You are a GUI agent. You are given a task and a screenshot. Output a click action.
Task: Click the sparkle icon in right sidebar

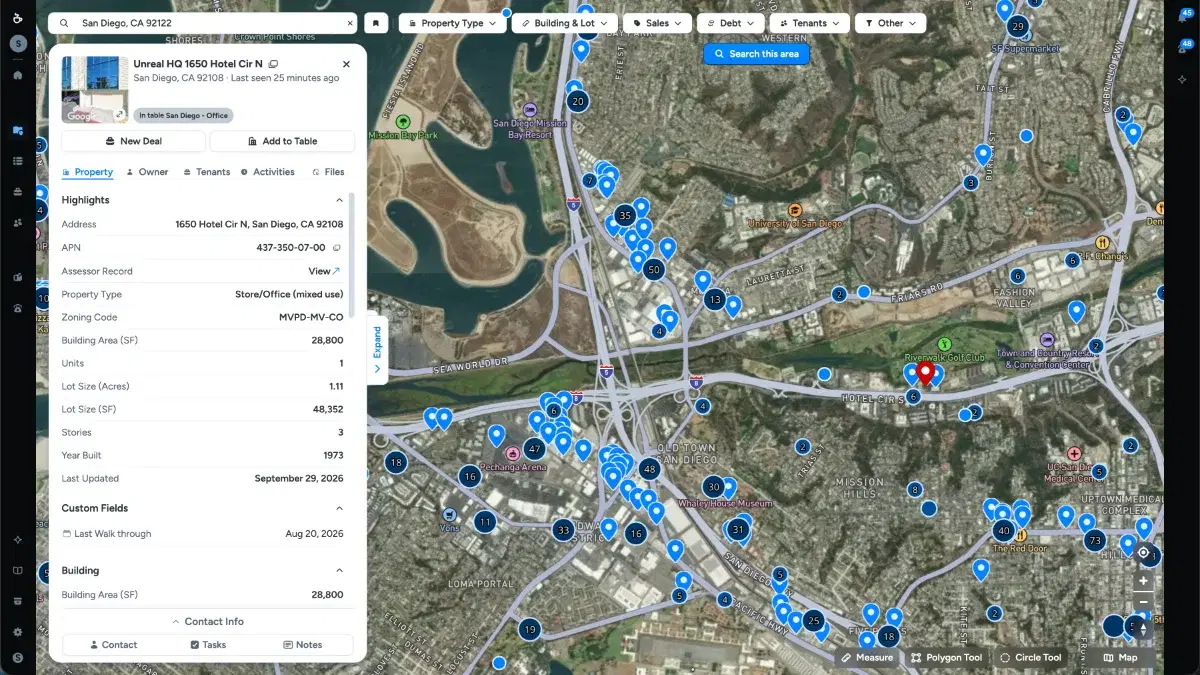click(1182, 78)
